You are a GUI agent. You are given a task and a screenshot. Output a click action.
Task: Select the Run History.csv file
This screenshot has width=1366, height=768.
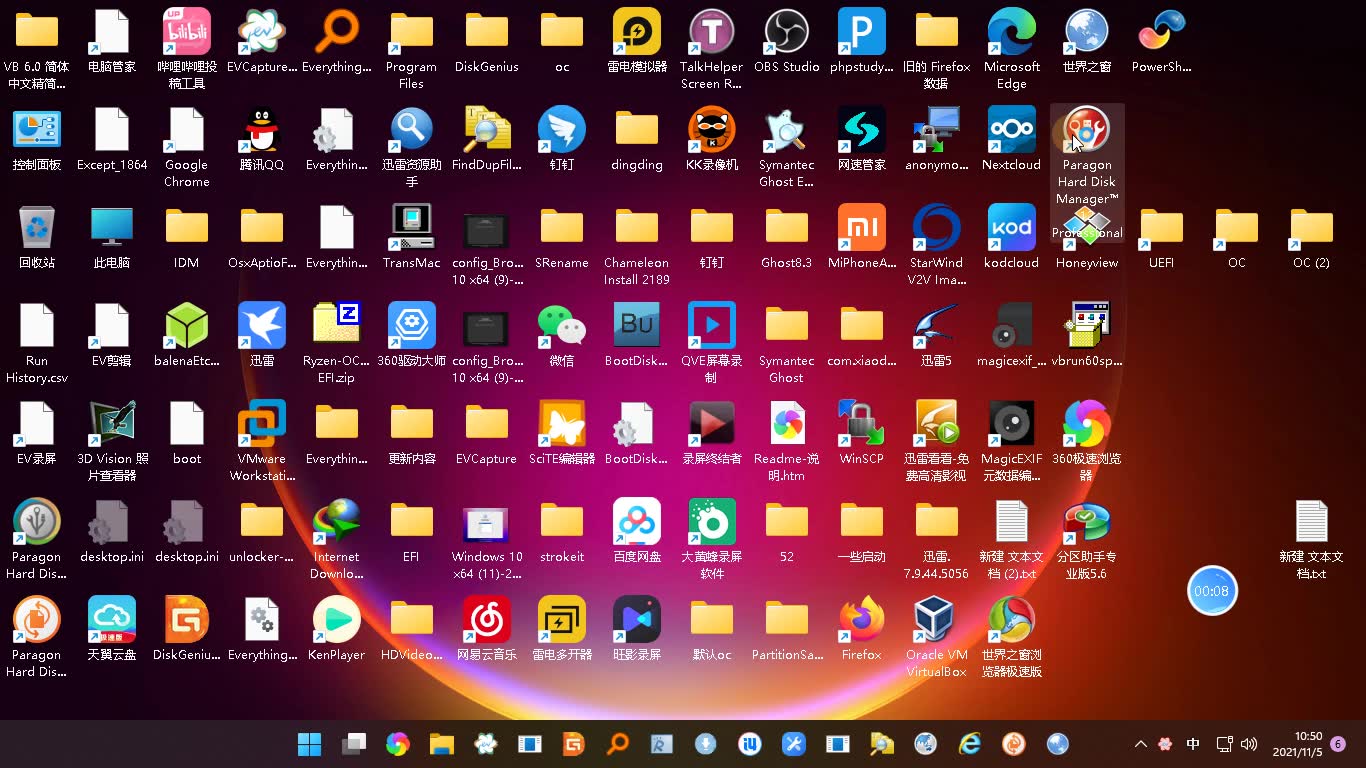pos(37,344)
